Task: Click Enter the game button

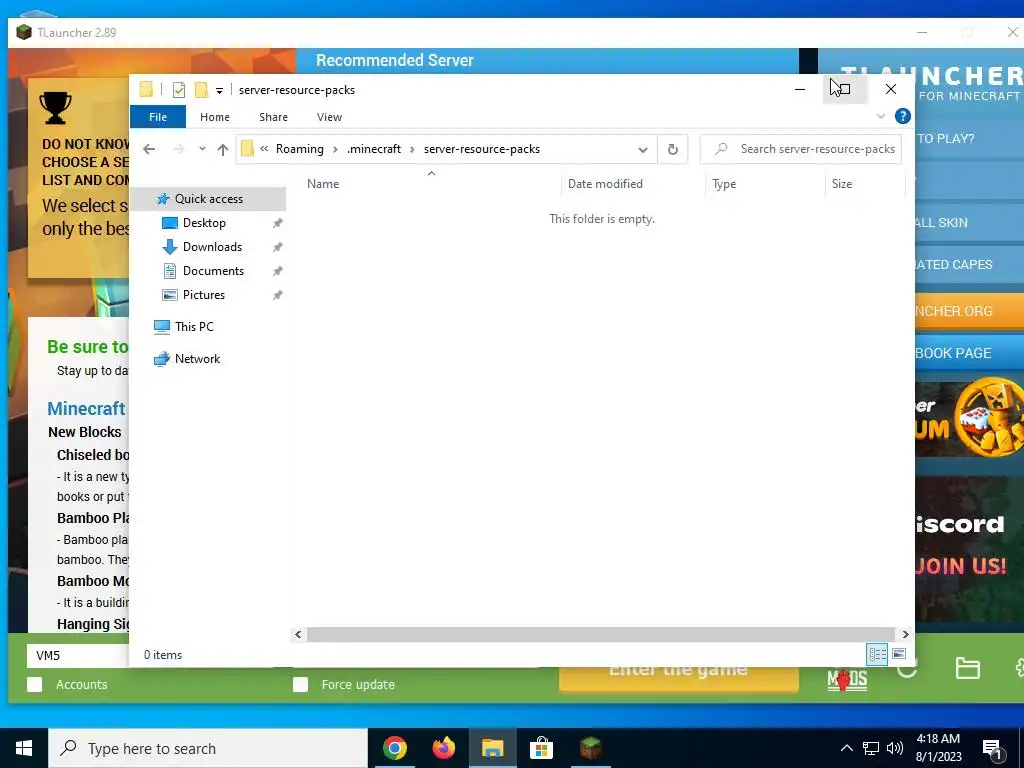Action: pos(678,678)
